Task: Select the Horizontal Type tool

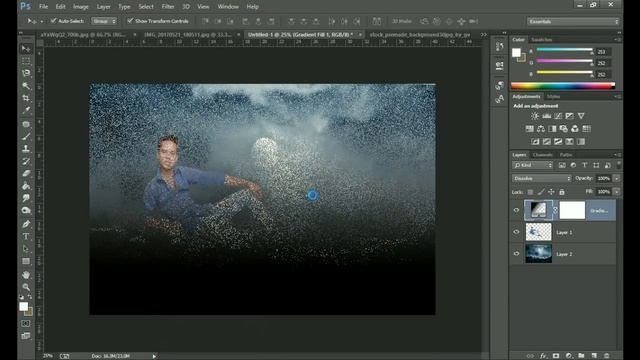Action: click(x=26, y=236)
